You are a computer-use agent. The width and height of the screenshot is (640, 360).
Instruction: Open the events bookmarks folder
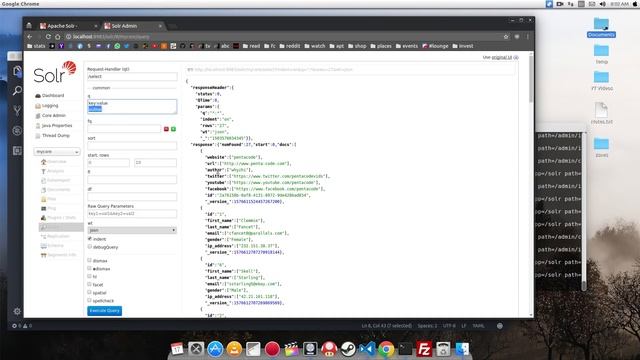point(407,46)
